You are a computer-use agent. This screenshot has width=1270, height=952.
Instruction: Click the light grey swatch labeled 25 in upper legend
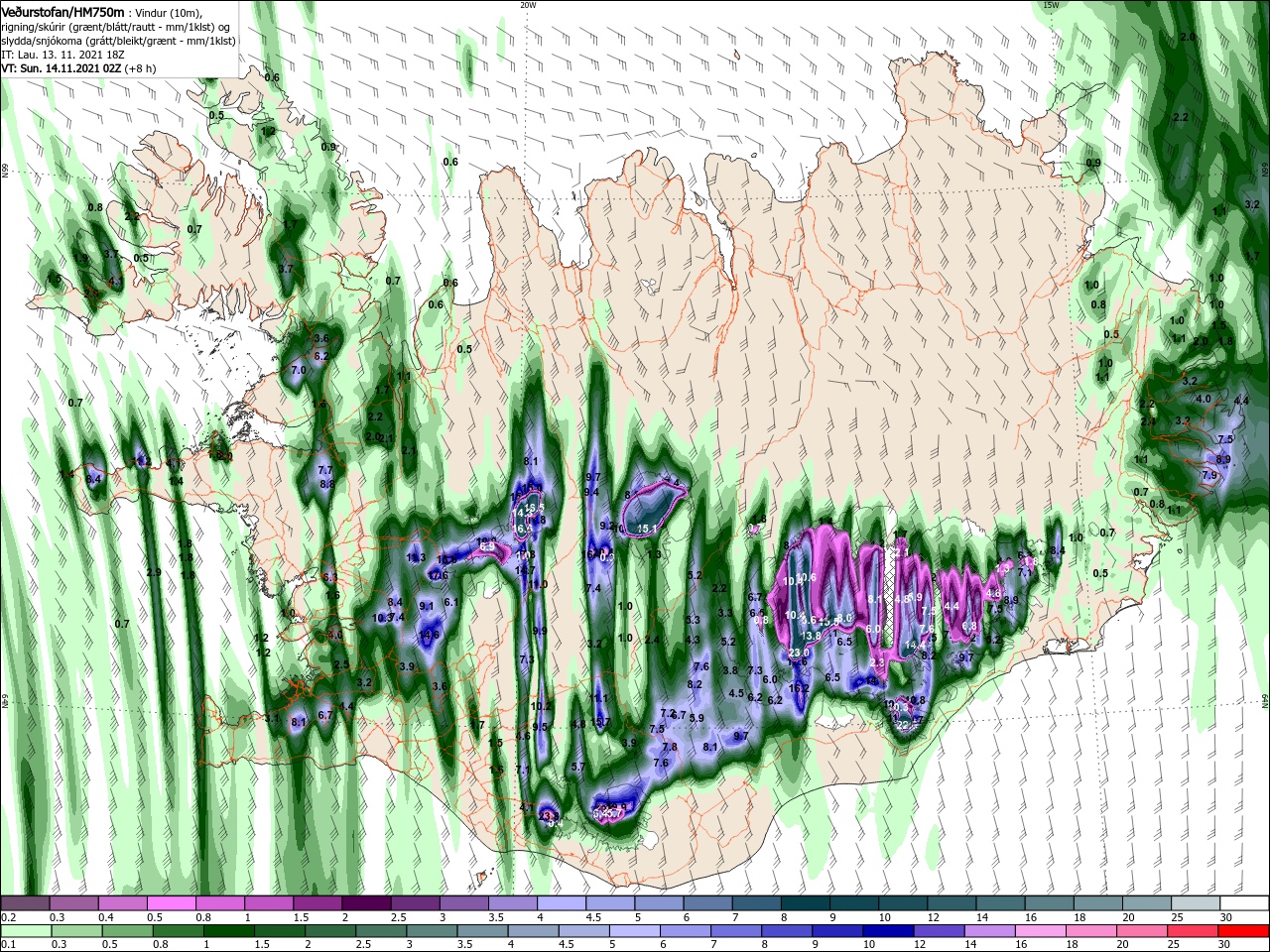click(x=1196, y=903)
